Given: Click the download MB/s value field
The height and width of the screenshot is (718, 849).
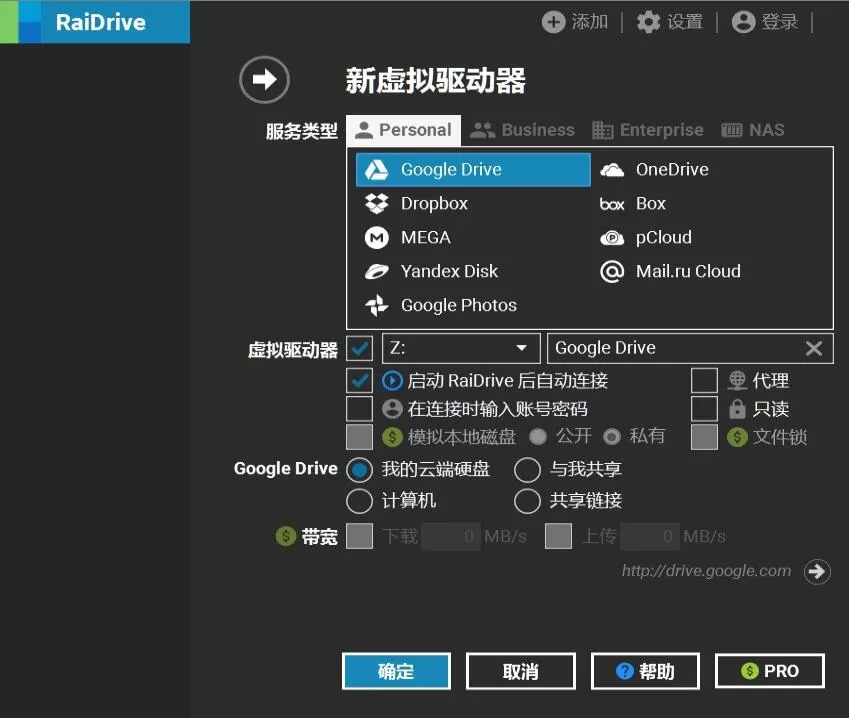Looking at the screenshot, I should [x=450, y=536].
